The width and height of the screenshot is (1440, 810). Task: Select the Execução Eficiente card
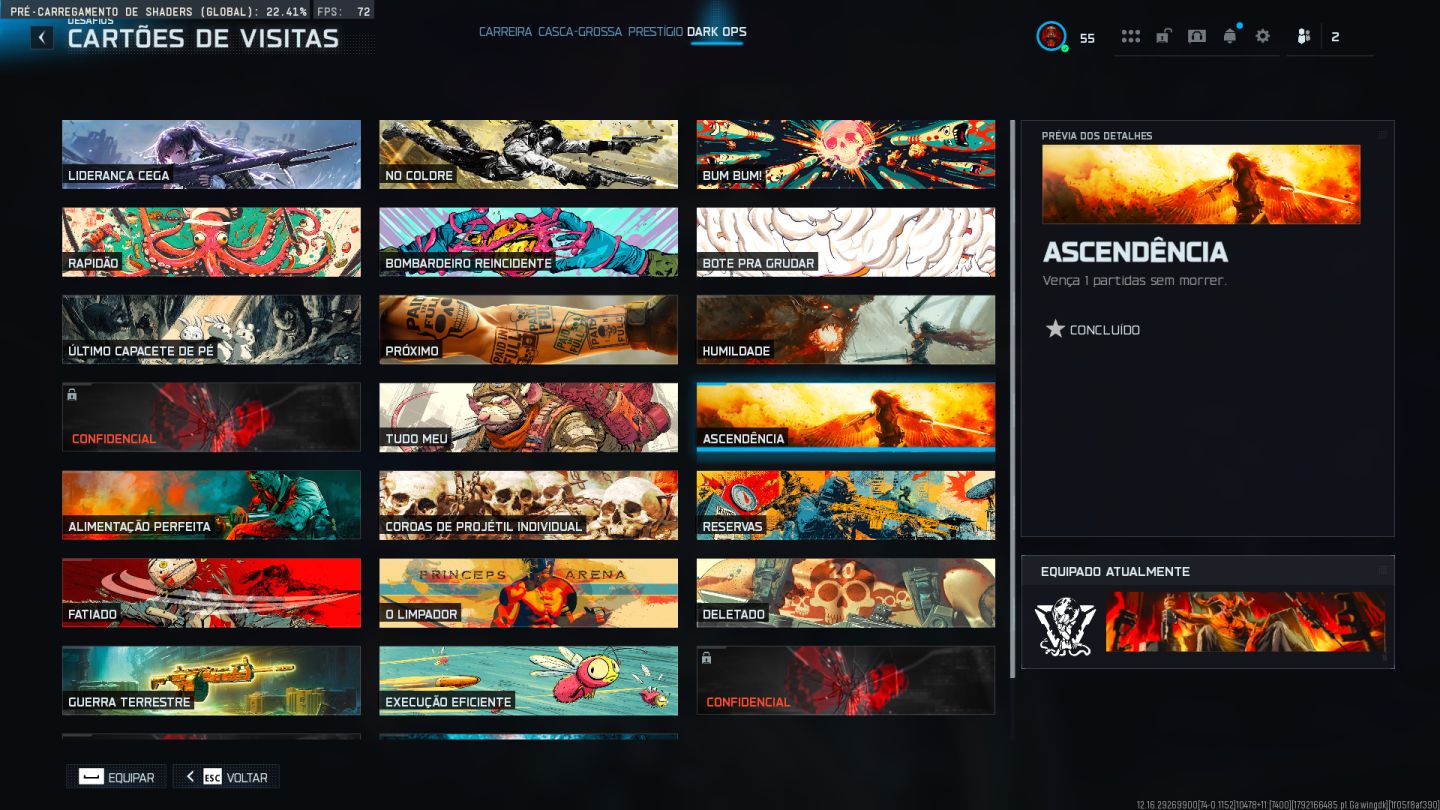[528, 680]
